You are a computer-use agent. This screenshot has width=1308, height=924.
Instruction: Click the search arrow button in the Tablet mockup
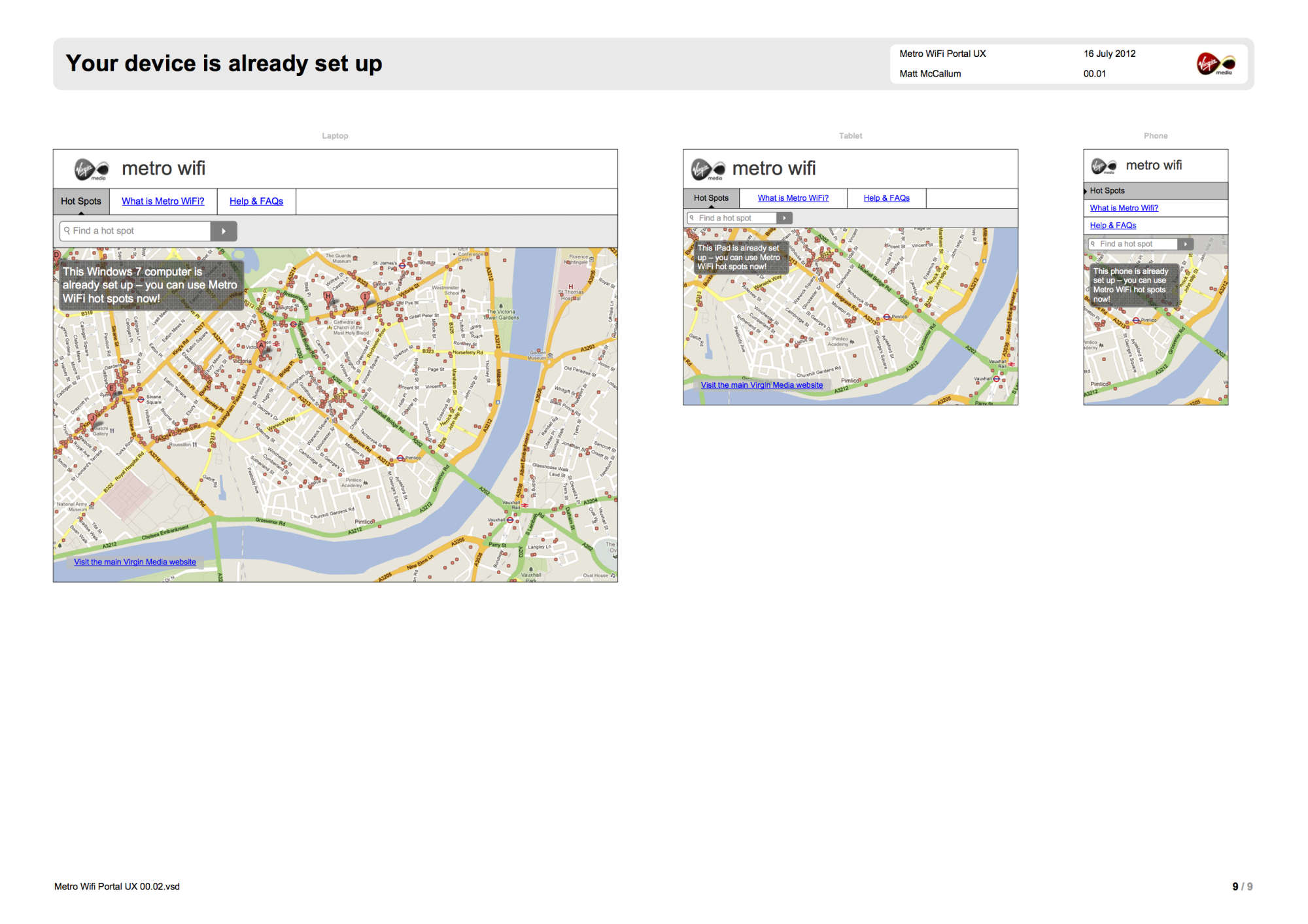pos(784,218)
